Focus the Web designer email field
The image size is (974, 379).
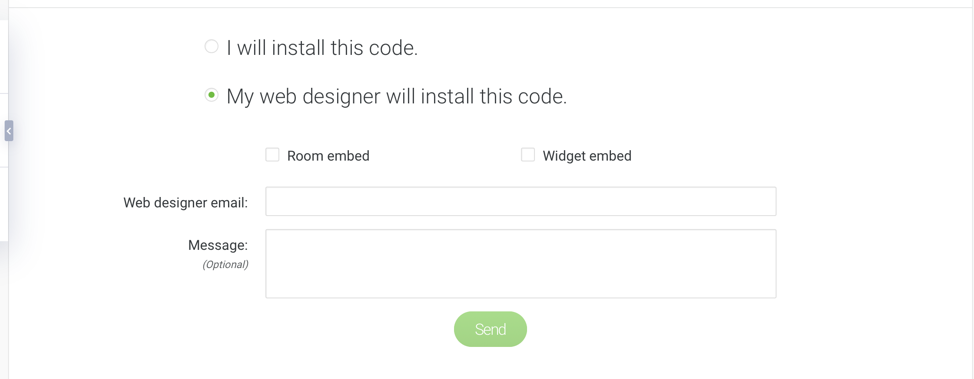521,201
